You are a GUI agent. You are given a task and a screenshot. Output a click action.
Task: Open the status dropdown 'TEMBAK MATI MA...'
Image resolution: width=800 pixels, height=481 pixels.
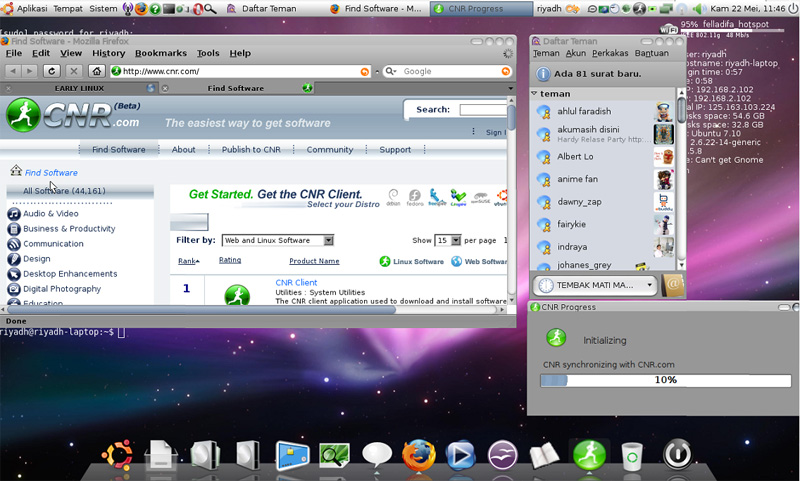coord(595,285)
